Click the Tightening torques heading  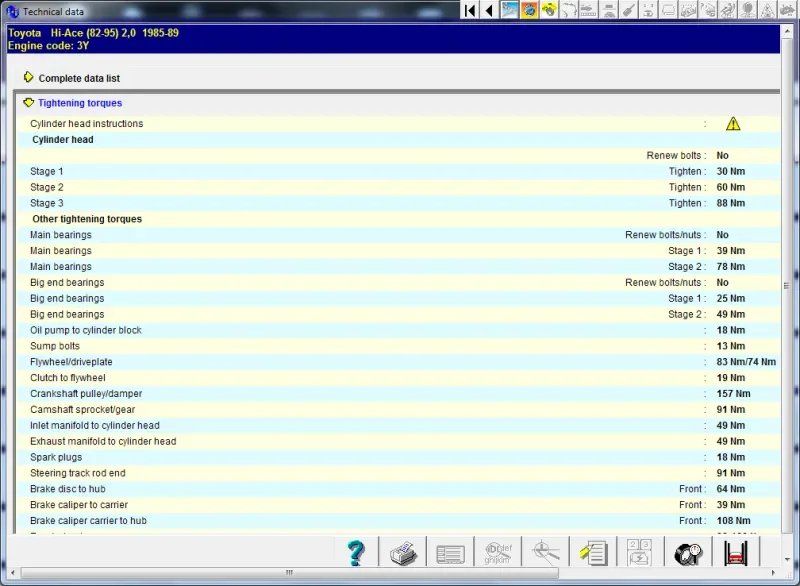(80, 103)
